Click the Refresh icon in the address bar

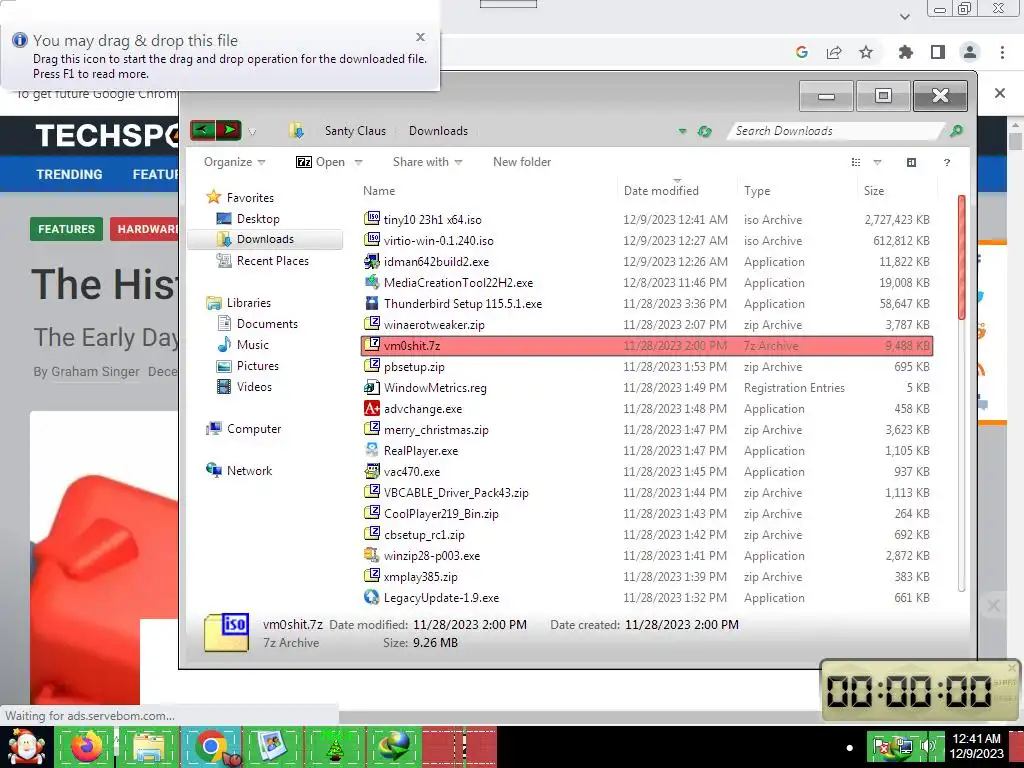704,131
